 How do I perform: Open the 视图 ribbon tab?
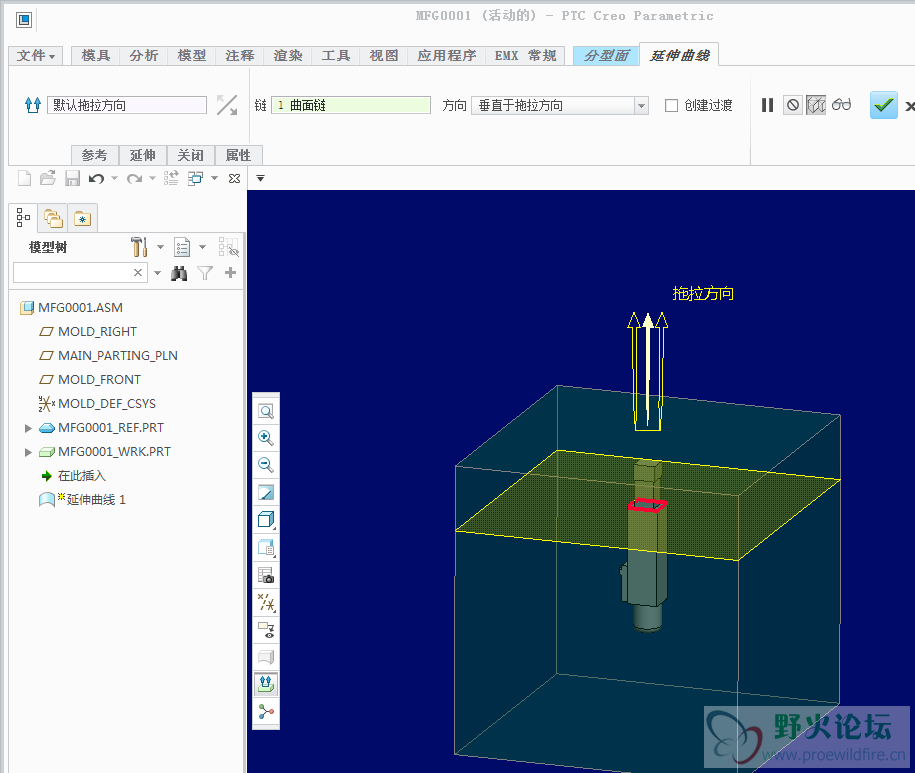click(383, 55)
